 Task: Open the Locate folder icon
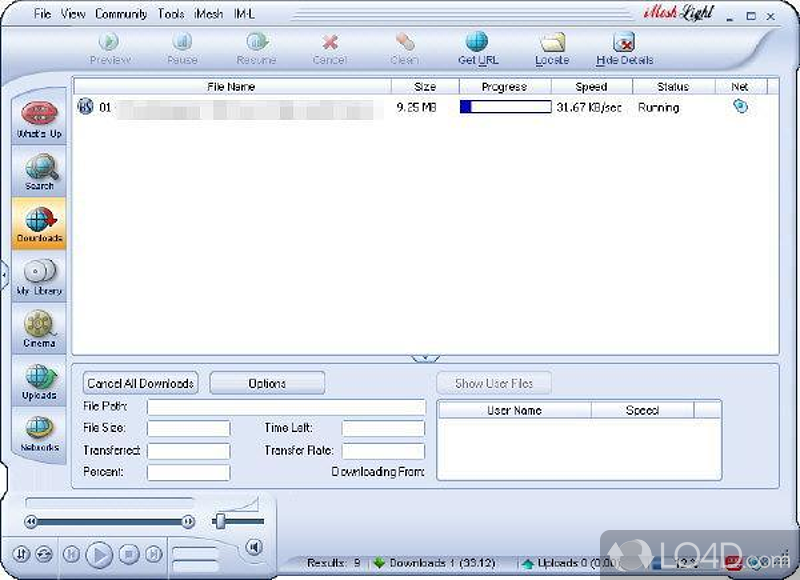553,42
